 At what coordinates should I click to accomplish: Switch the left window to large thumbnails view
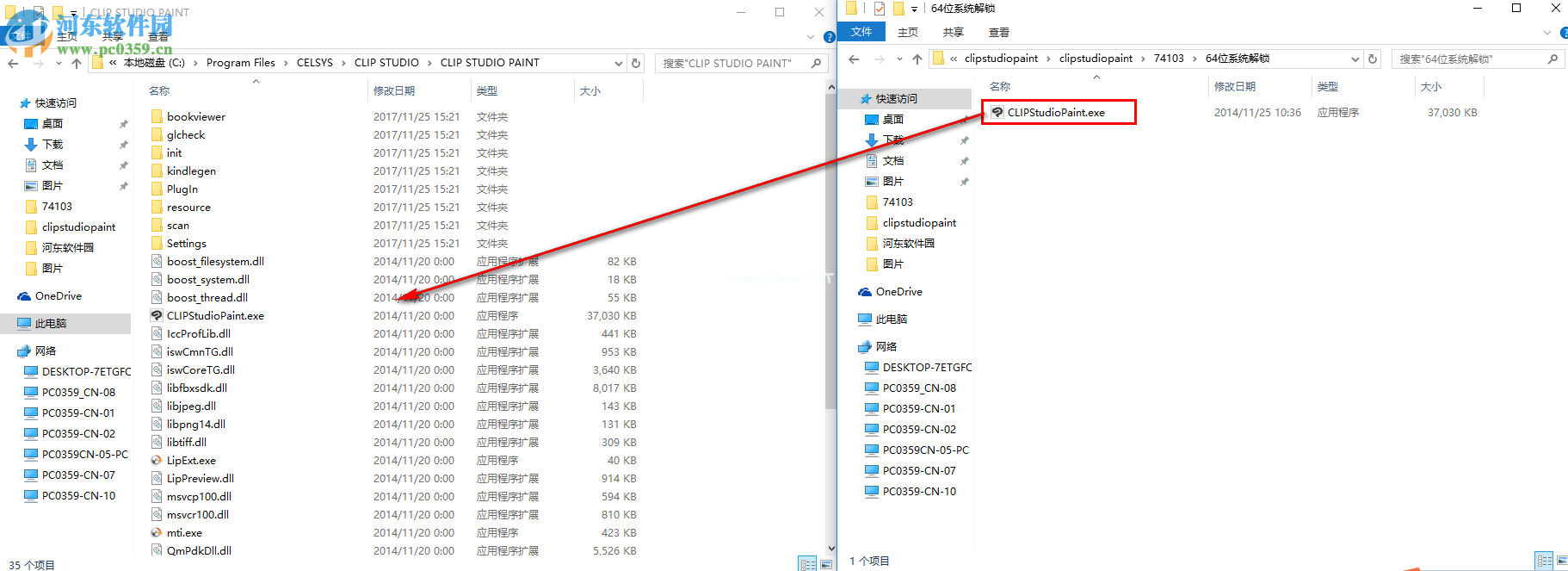pyautogui.click(x=825, y=564)
